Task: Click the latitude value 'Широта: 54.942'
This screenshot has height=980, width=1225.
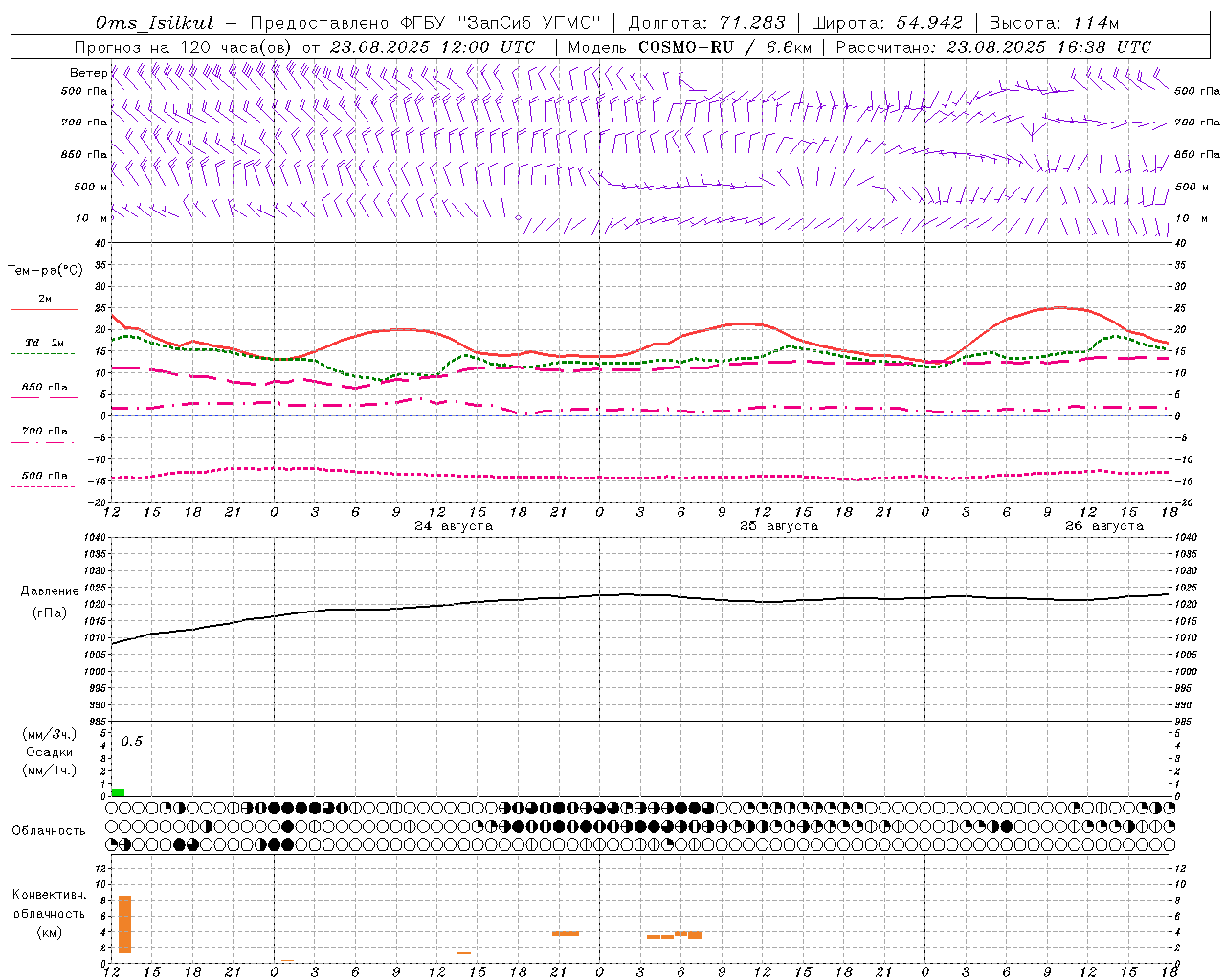Action: (x=887, y=23)
